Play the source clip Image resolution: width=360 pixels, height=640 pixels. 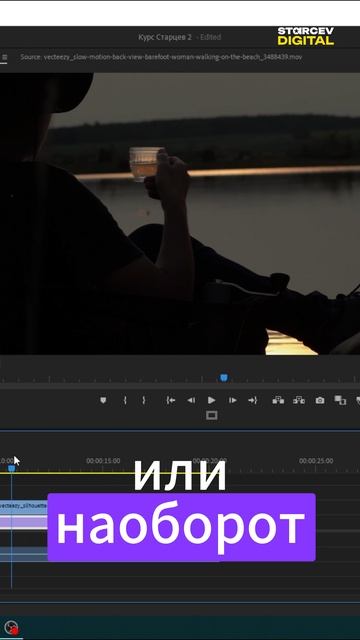click(211, 400)
